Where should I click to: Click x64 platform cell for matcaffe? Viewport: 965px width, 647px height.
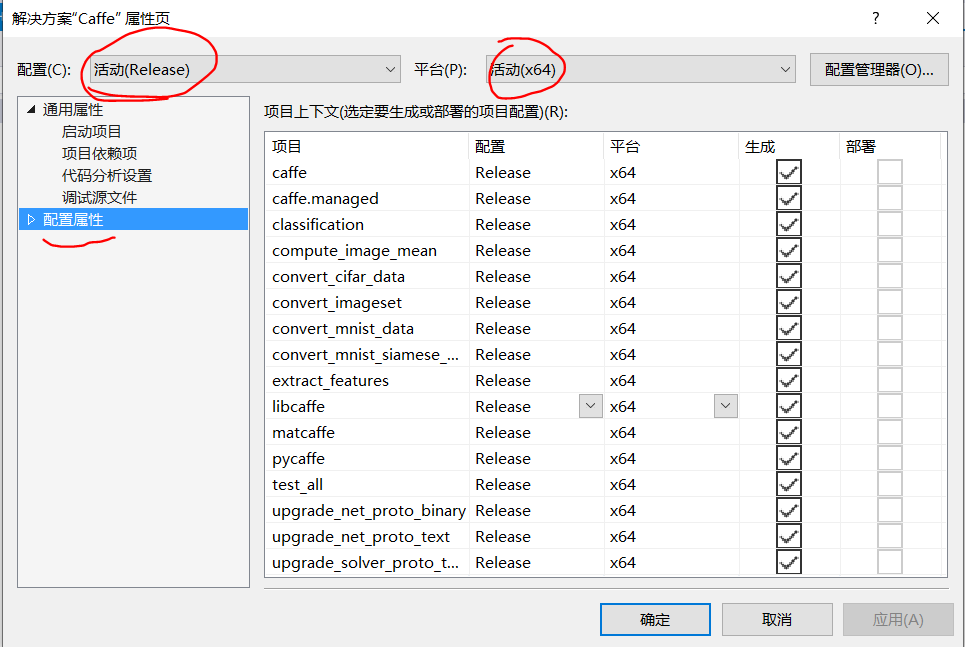671,432
